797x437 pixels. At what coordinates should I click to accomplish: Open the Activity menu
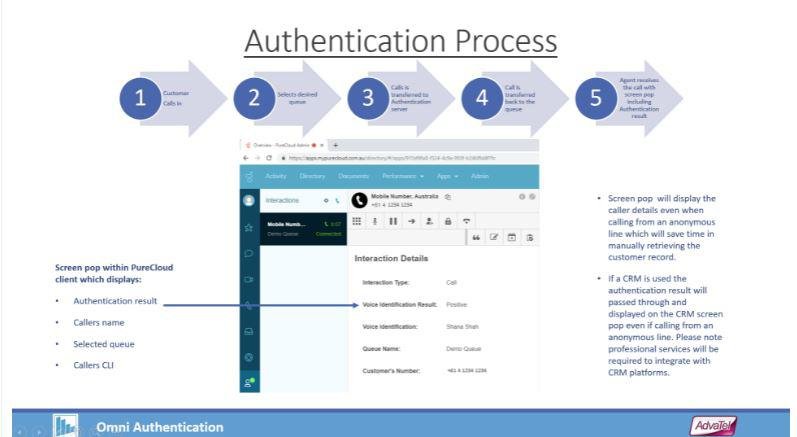276,176
